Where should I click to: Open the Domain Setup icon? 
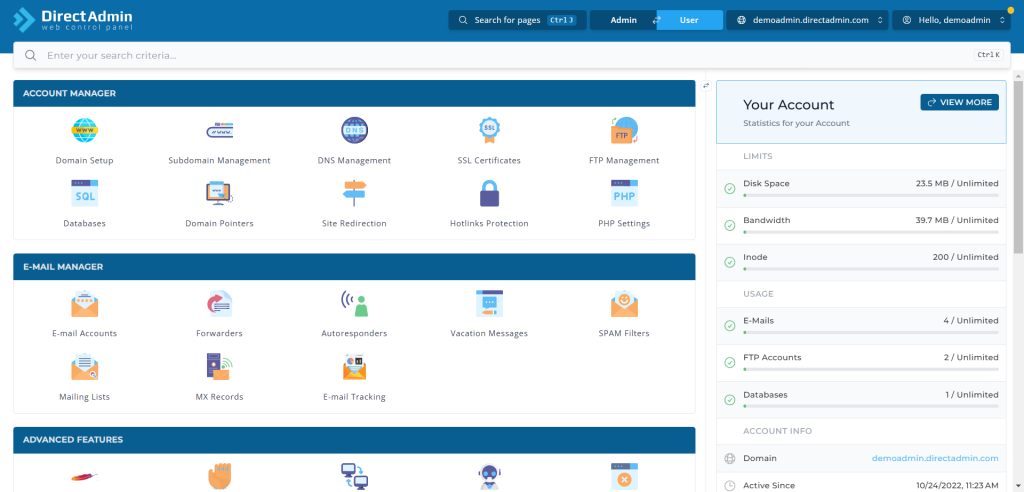84,131
